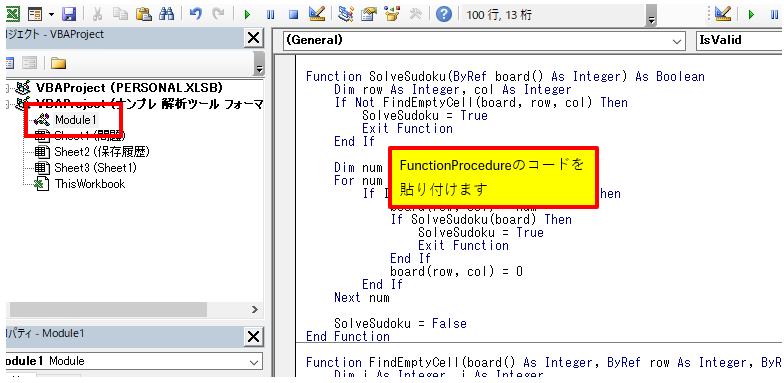Click the Project Explorer horizontal scrollbar thumb
The image size is (784, 383).
(x=108, y=309)
